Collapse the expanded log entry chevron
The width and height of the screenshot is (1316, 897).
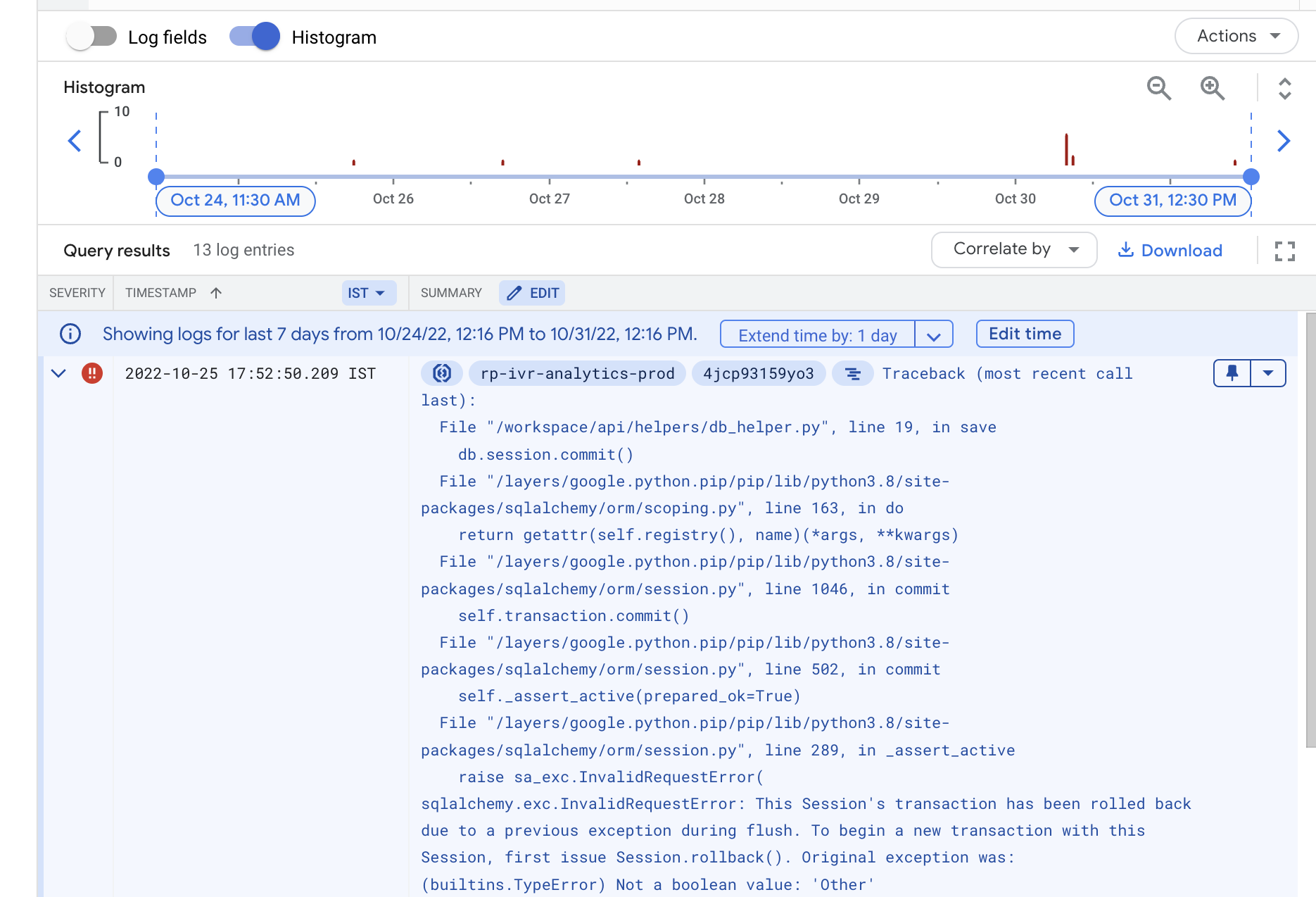tap(58, 373)
